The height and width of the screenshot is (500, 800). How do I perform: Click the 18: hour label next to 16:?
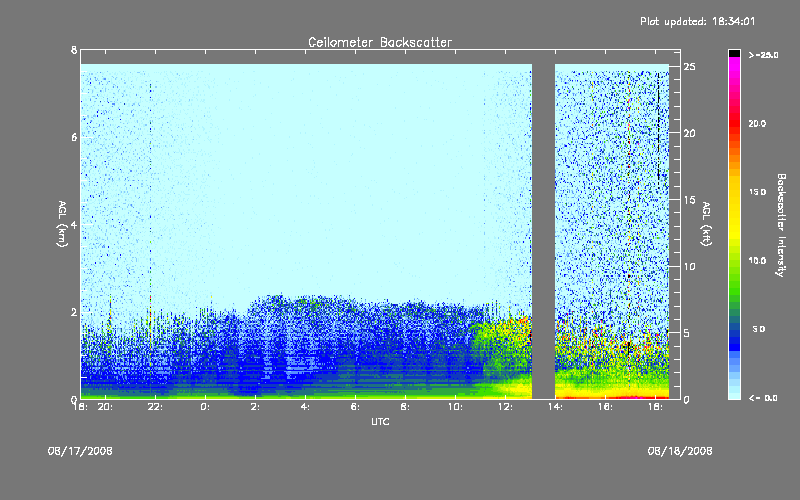[x=655, y=407]
